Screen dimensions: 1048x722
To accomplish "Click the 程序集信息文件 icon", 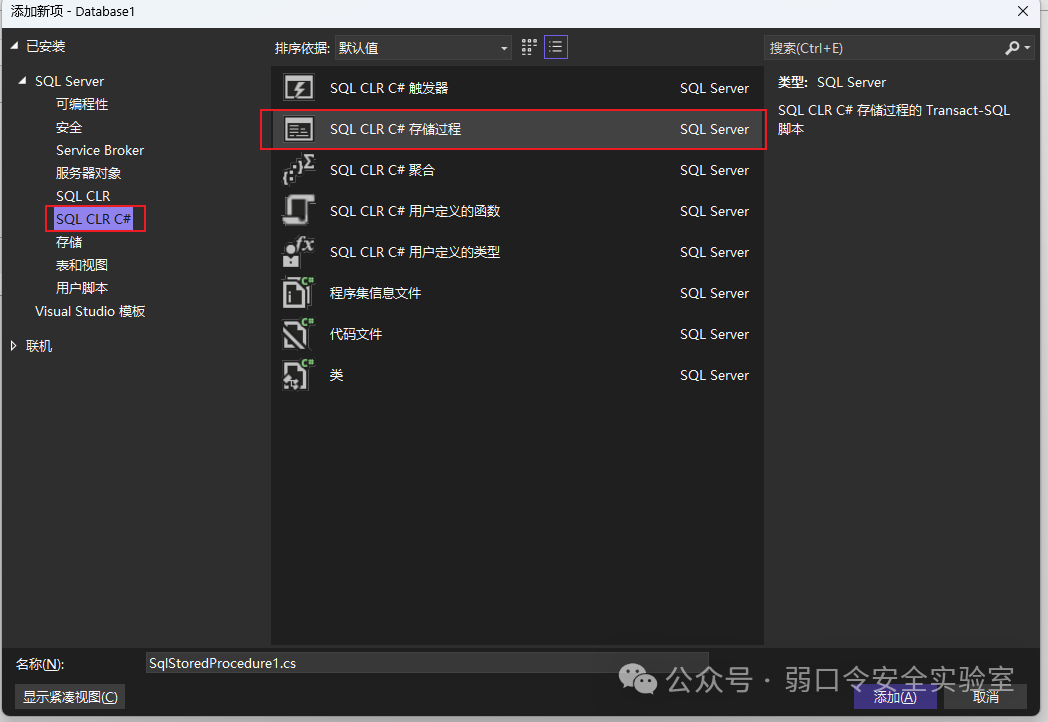I will (x=298, y=293).
